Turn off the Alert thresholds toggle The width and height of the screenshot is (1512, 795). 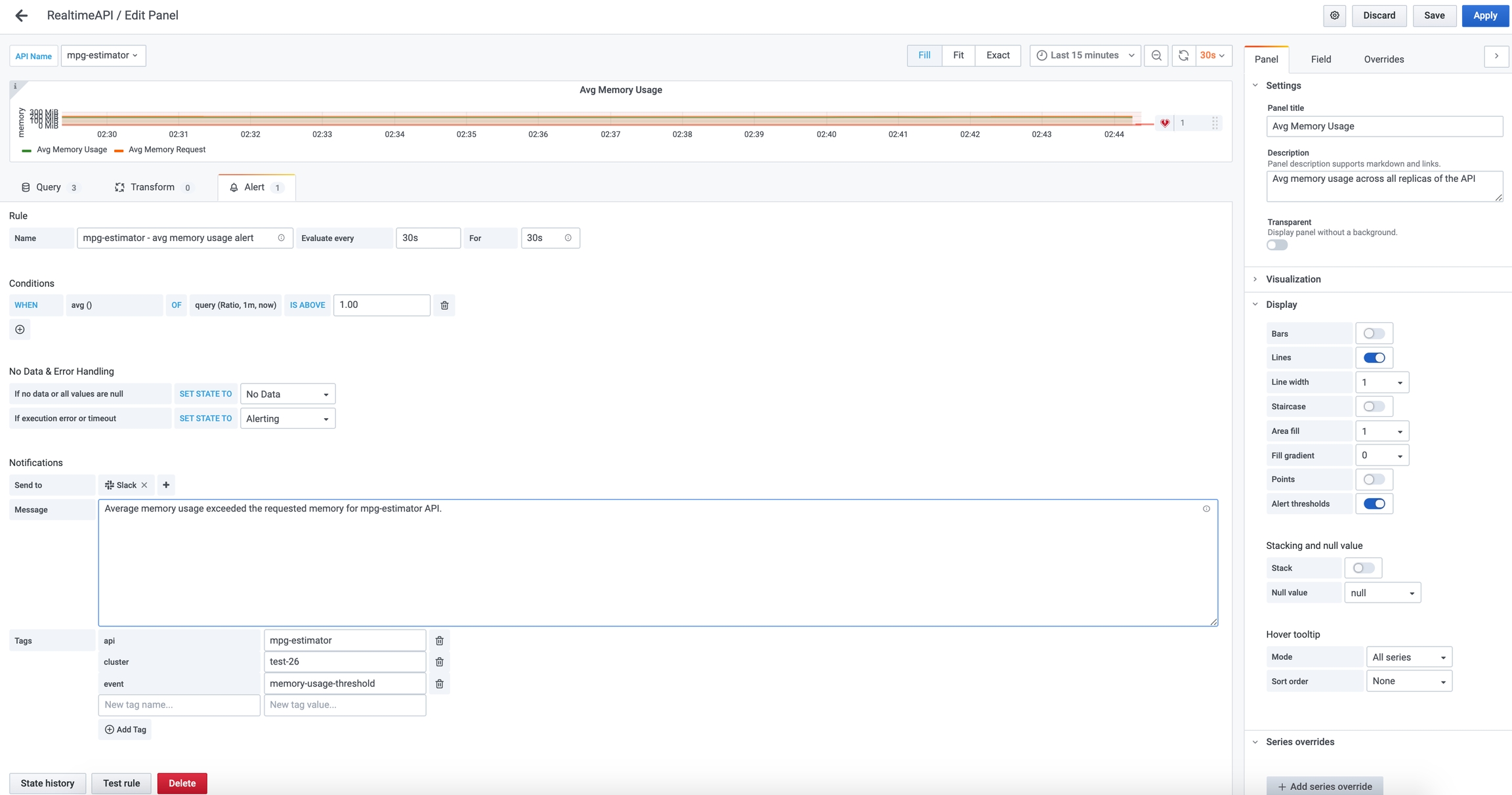(x=1374, y=504)
